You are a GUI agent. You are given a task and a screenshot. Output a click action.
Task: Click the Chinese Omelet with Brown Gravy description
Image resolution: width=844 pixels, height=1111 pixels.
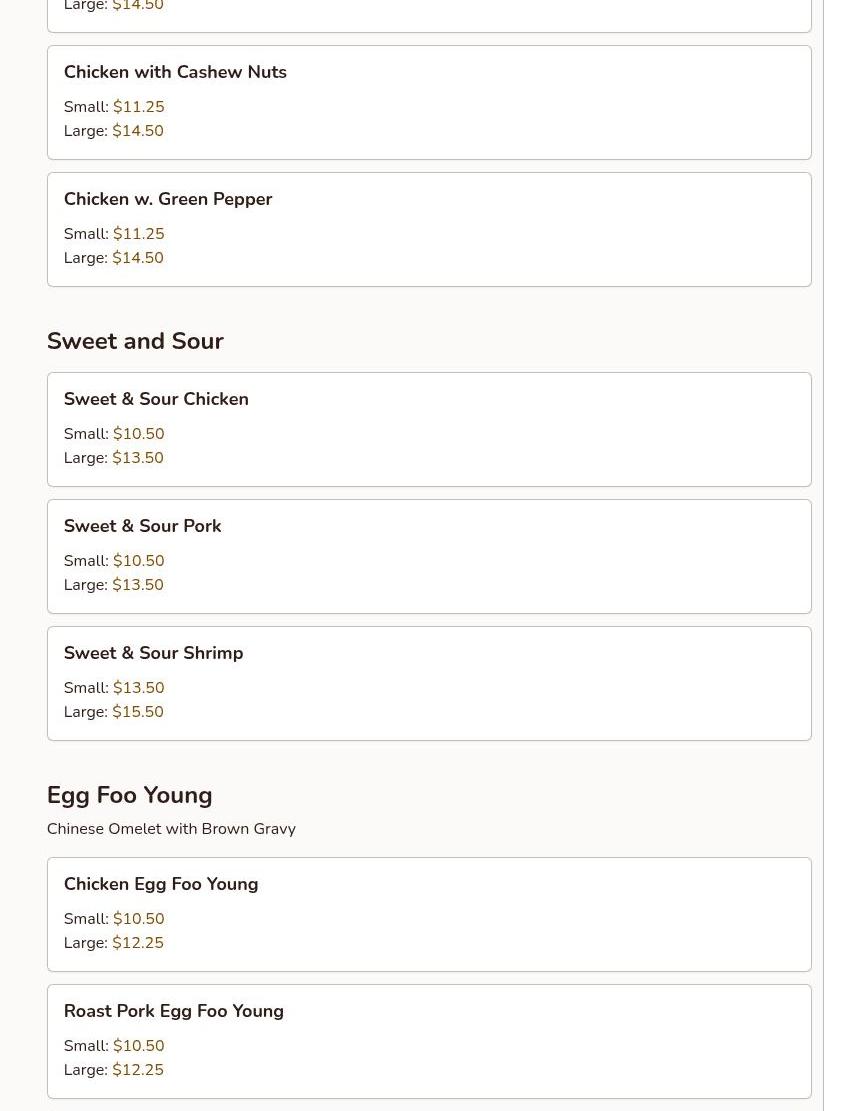[x=171, y=829]
